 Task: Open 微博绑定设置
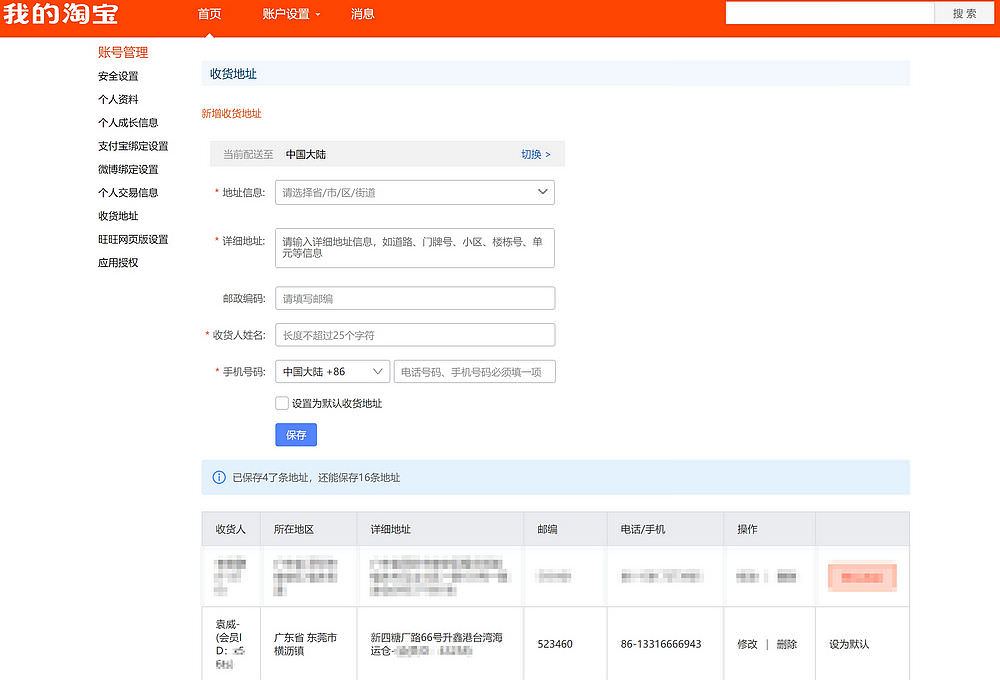(x=128, y=169)
